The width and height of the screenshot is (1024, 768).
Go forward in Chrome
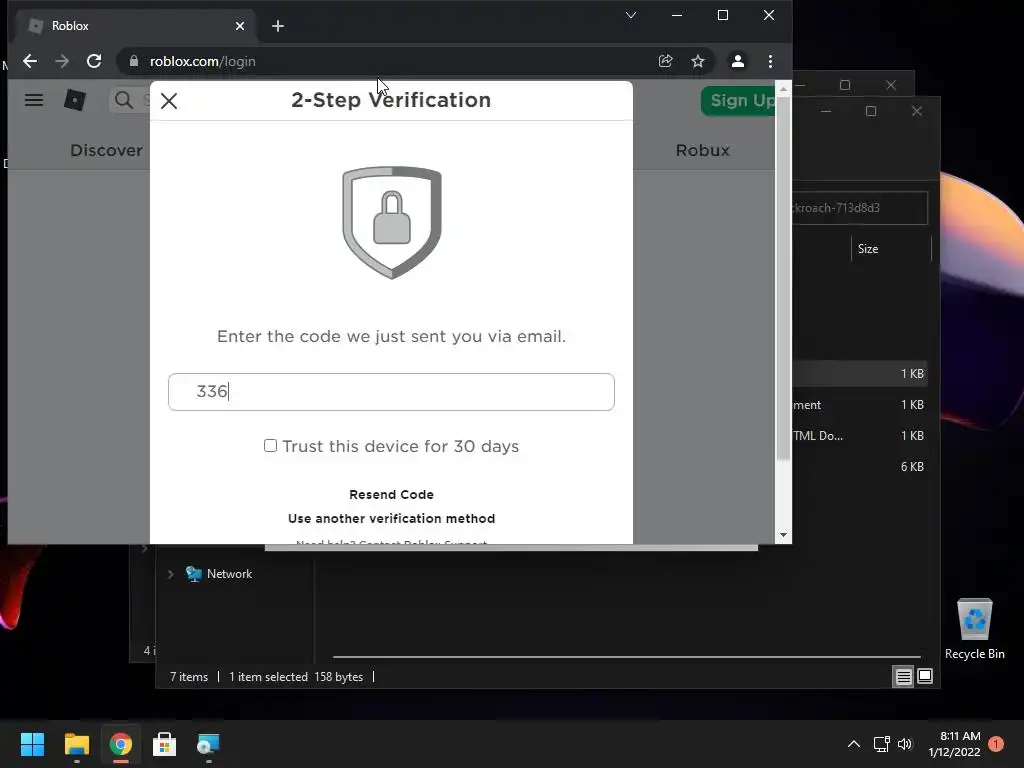[x=62, y=61]
